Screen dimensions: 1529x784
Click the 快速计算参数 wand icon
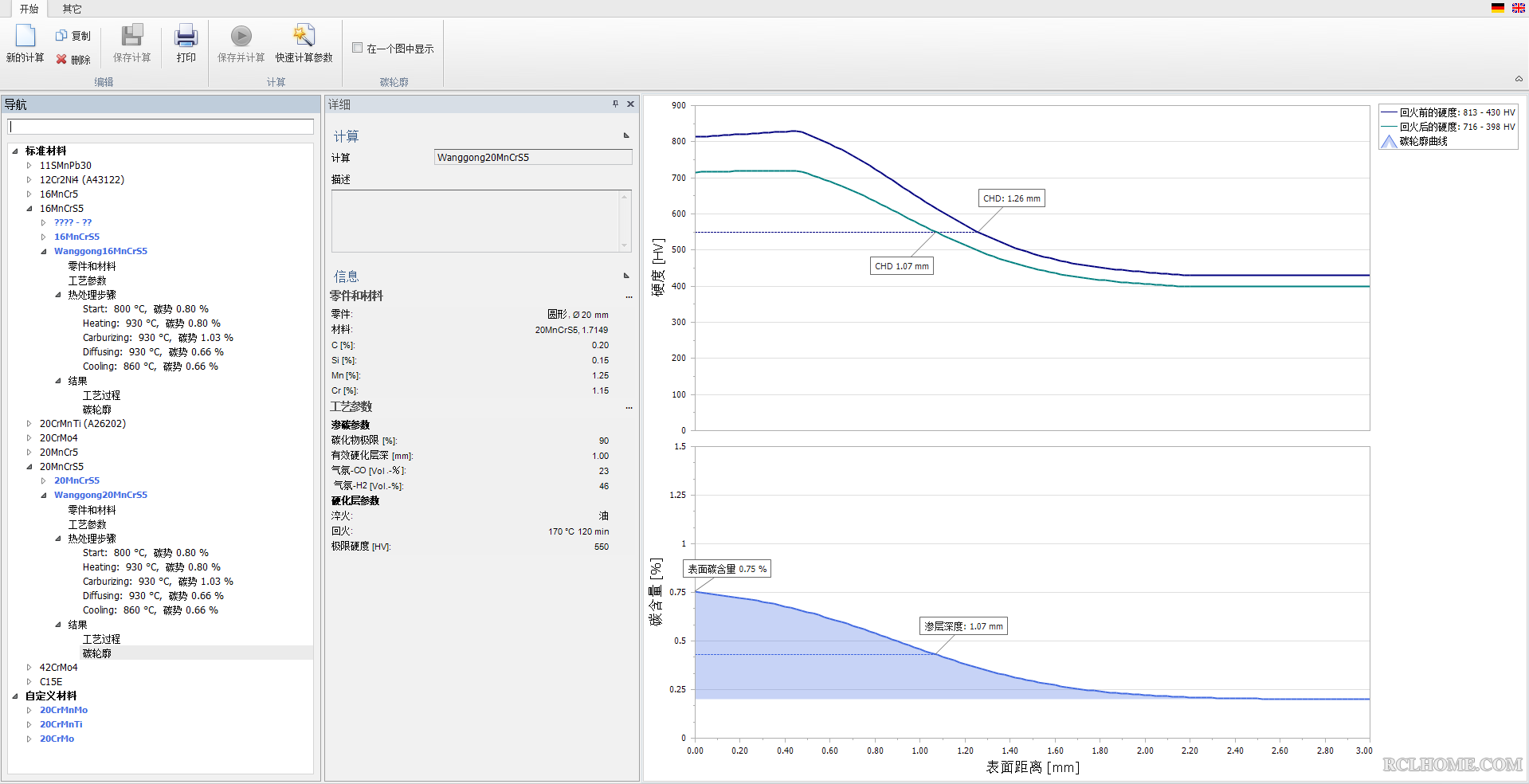click(304, 36)
